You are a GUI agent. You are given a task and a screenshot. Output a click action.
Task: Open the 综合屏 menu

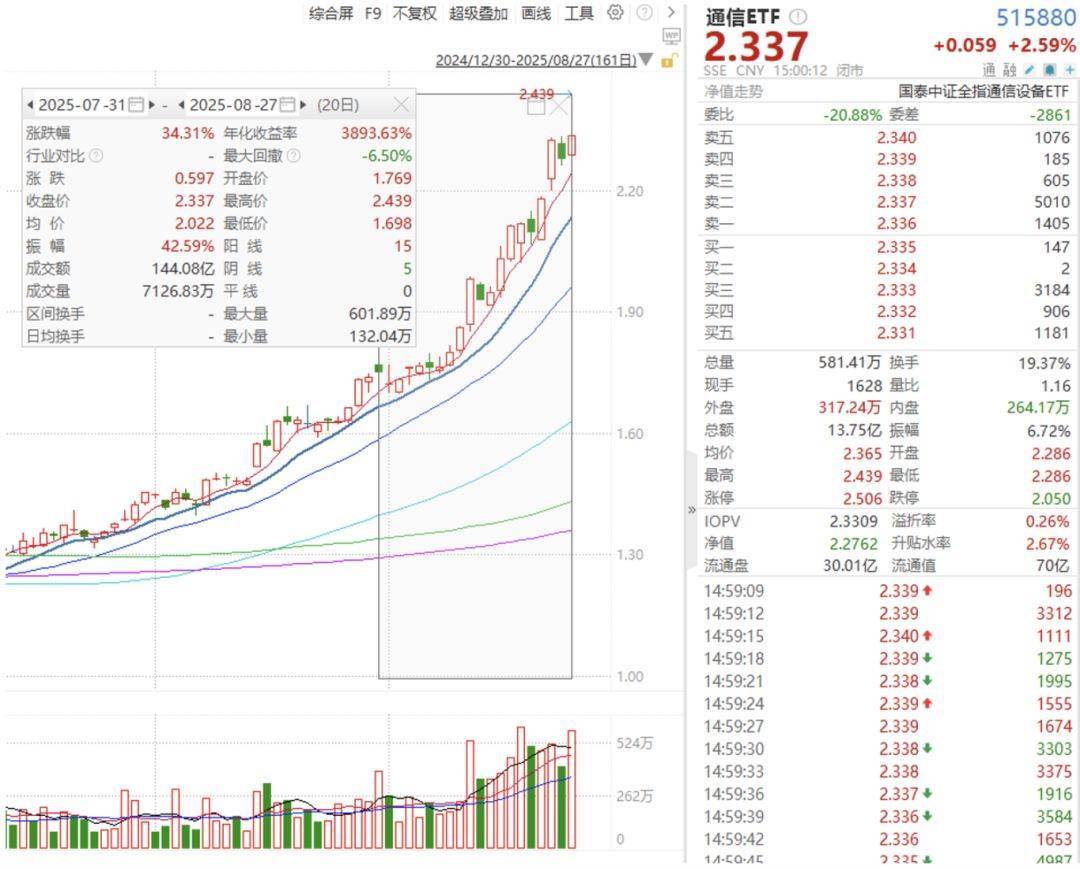pos(331,13)
